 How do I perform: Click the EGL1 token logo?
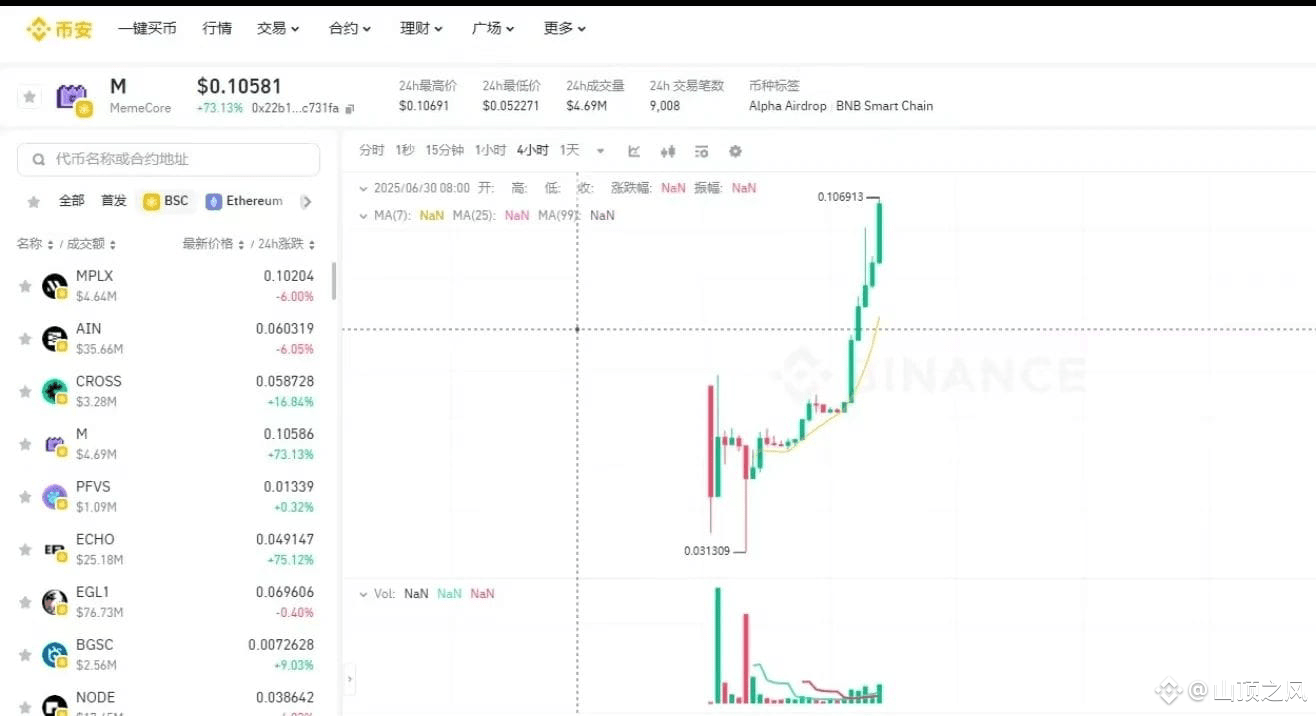point(55,603)
